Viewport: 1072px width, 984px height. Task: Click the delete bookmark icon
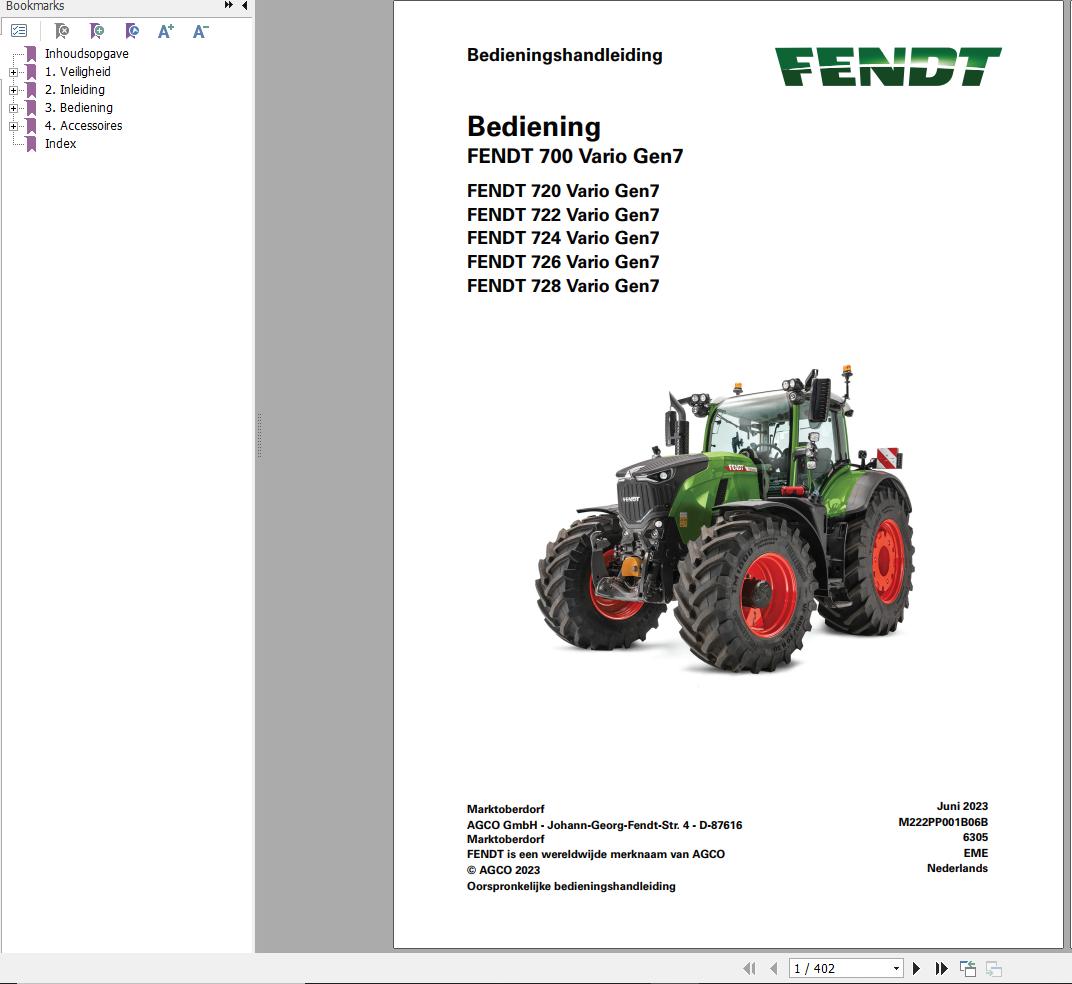point(62,31)
